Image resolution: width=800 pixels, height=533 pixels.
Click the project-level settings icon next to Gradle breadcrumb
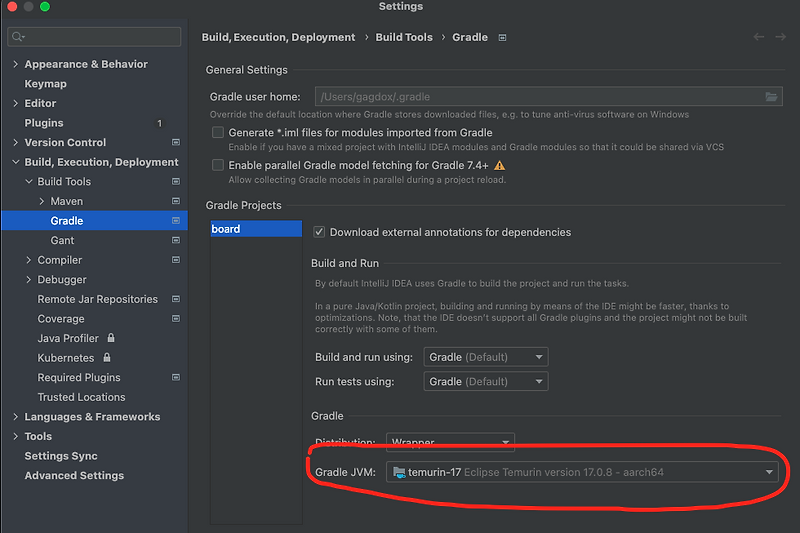pos(503,38)
